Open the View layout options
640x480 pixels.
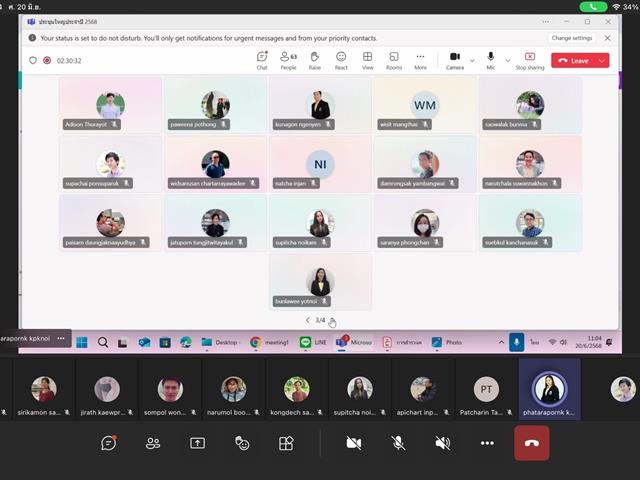coord(367,60)
